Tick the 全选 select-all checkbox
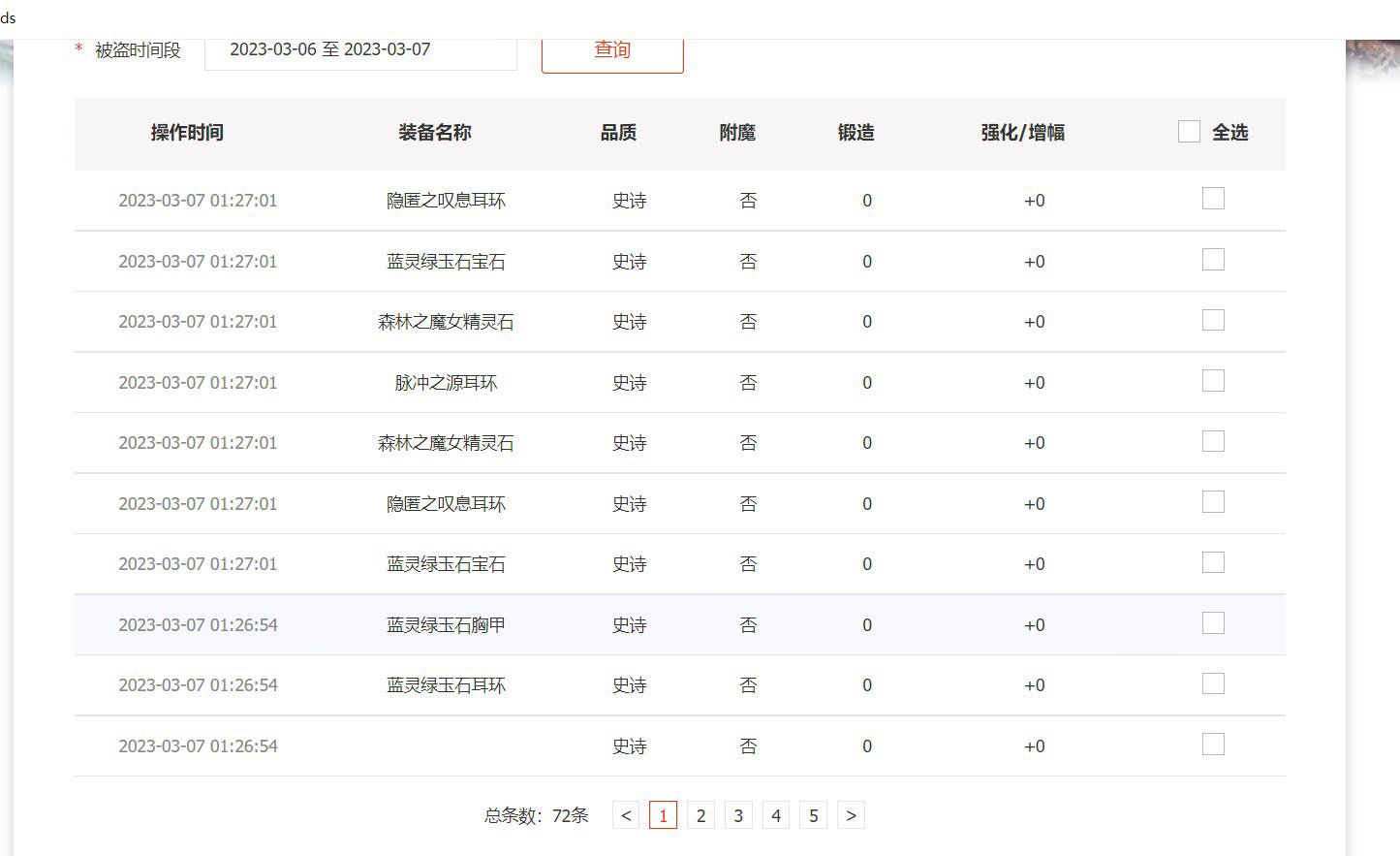1400x856 pixels. point(1189,132)
